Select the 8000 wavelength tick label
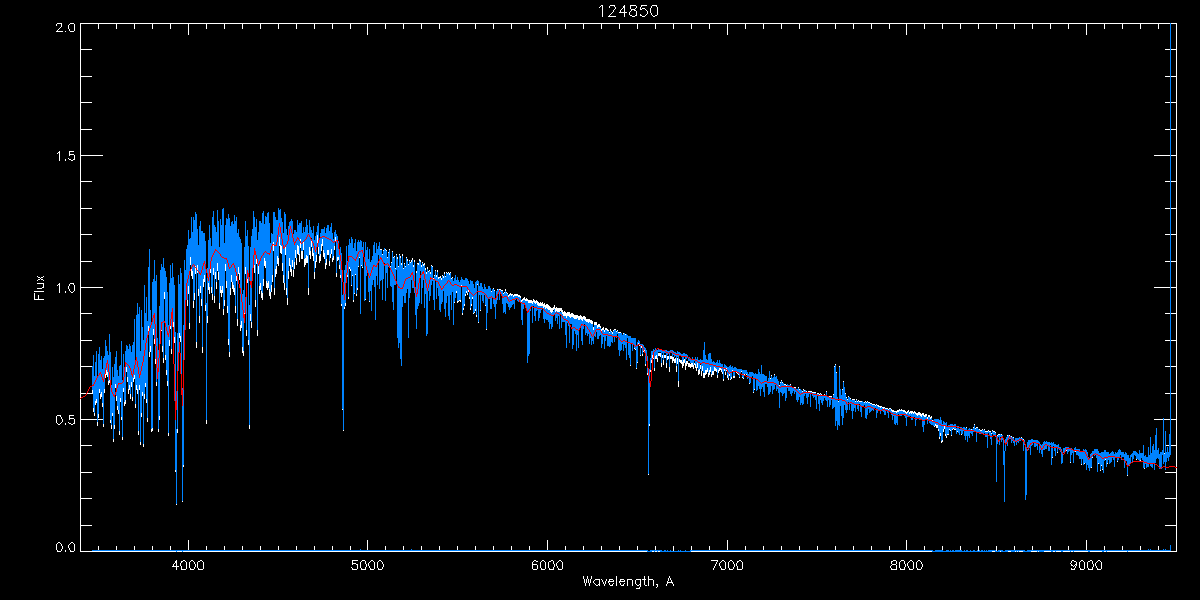 (907, 565)
